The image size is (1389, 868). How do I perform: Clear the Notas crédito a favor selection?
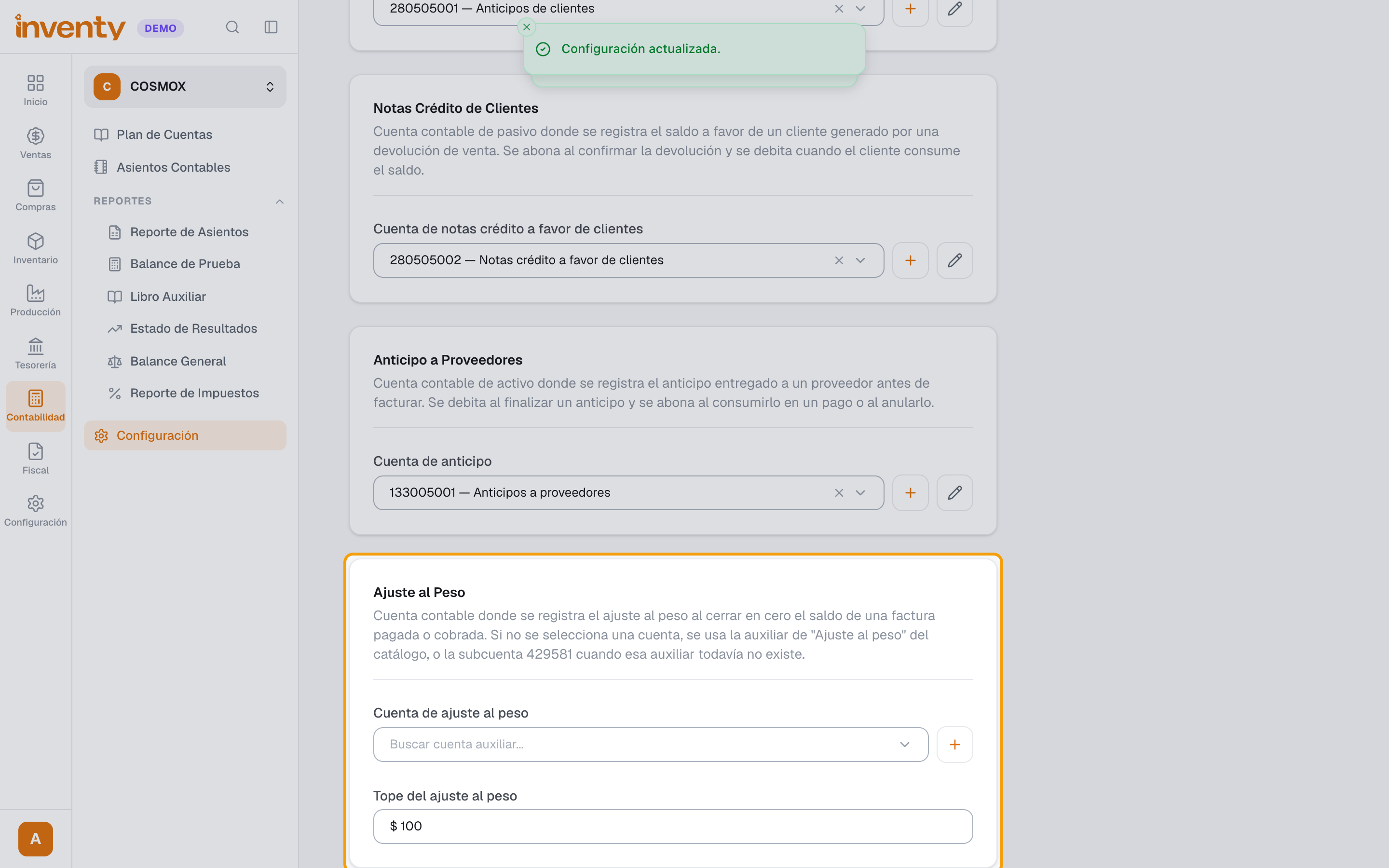click(x=839, y=260)
